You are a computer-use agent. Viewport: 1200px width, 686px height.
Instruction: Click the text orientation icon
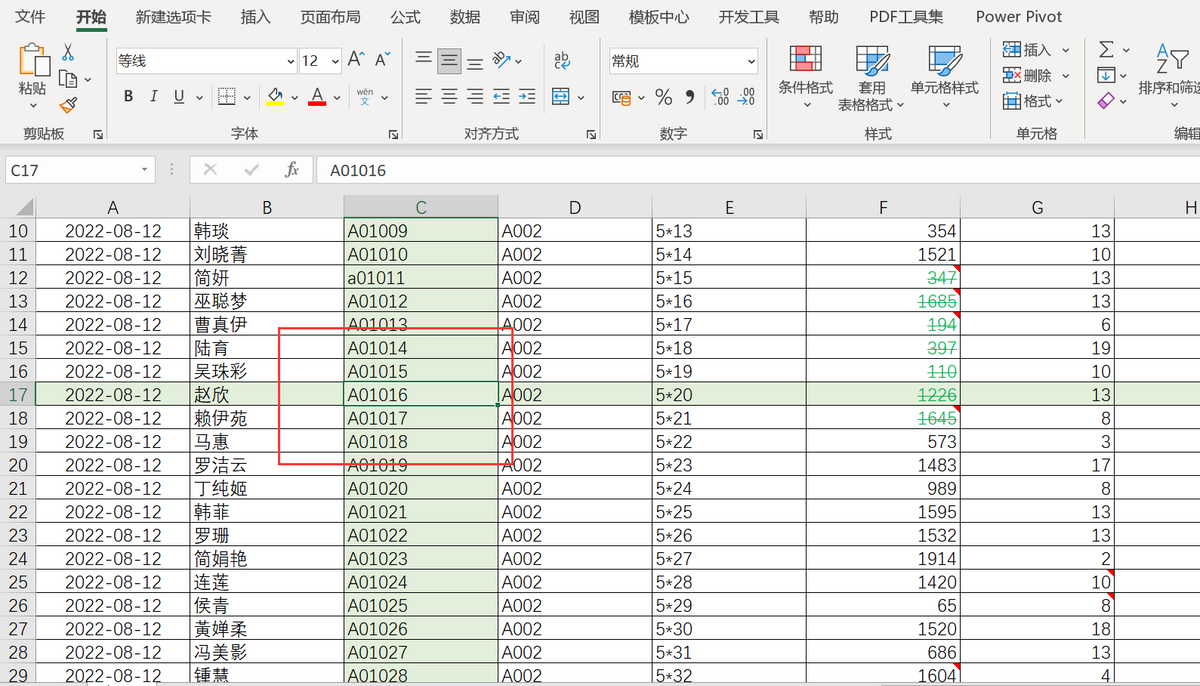[502, 60]
